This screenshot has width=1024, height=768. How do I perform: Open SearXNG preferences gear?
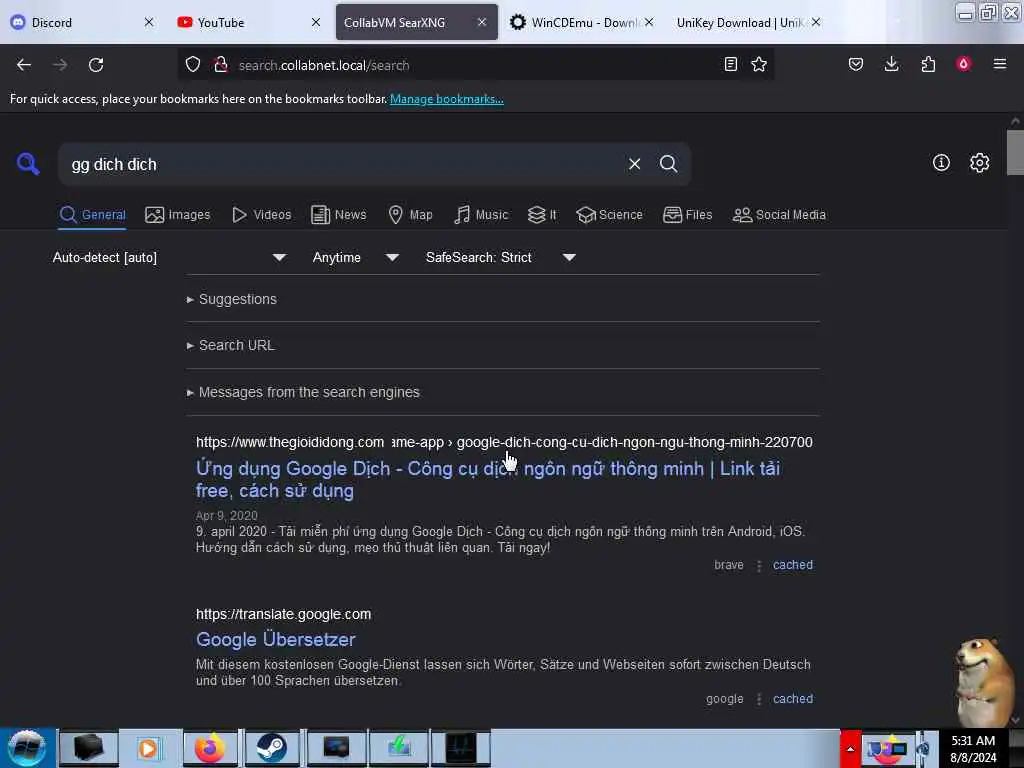[979, 163]
